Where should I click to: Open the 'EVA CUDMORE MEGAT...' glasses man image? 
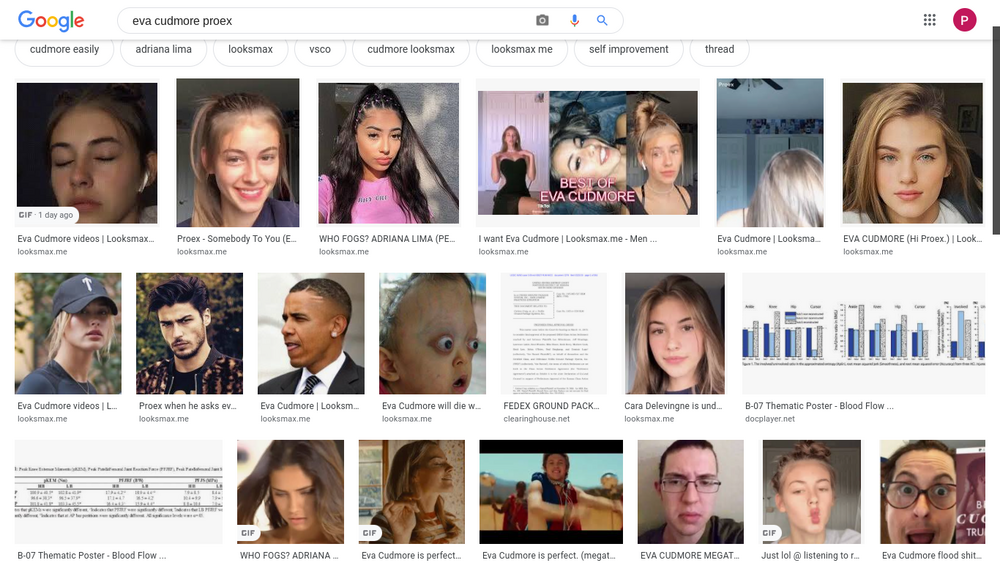691,492
